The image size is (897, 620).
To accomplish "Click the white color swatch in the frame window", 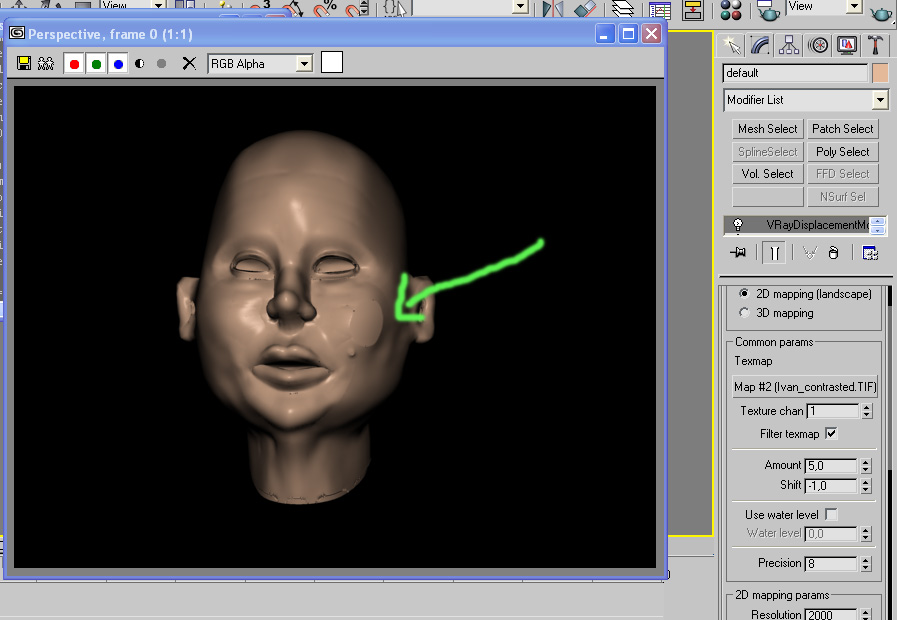I will click(x=332, y=62).
